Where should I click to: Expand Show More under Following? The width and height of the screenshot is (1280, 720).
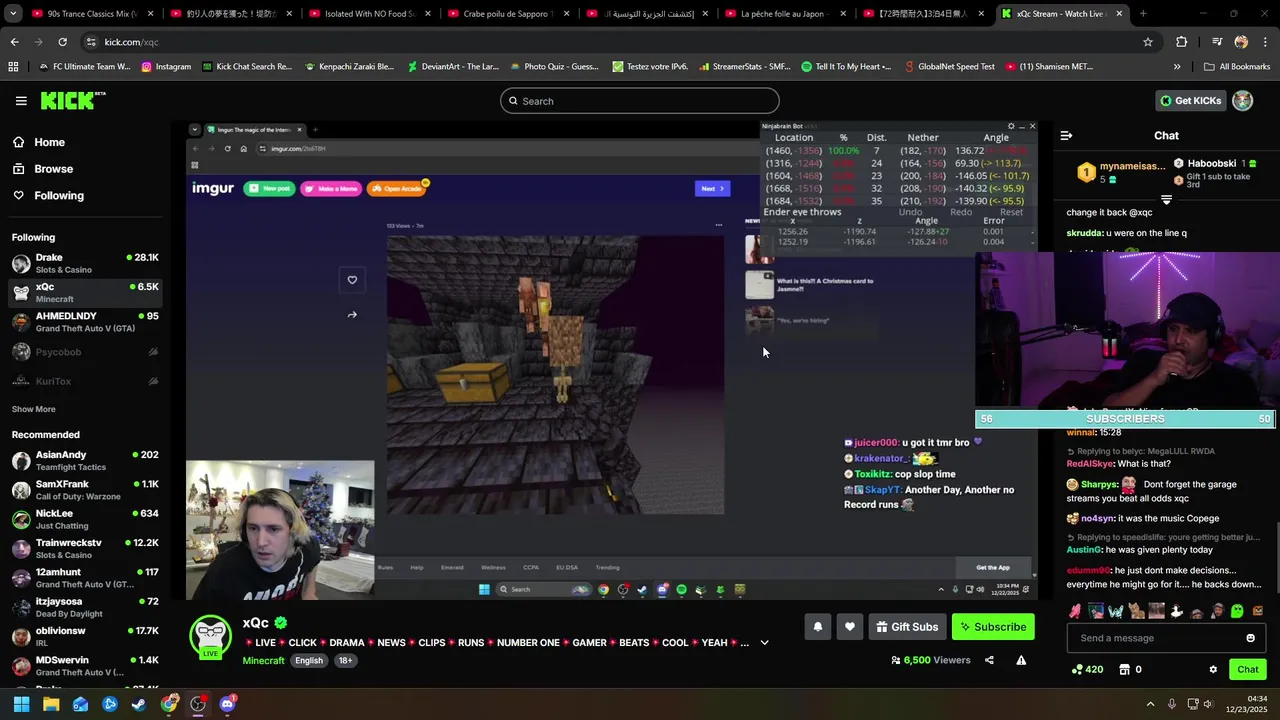coord(33,409)
